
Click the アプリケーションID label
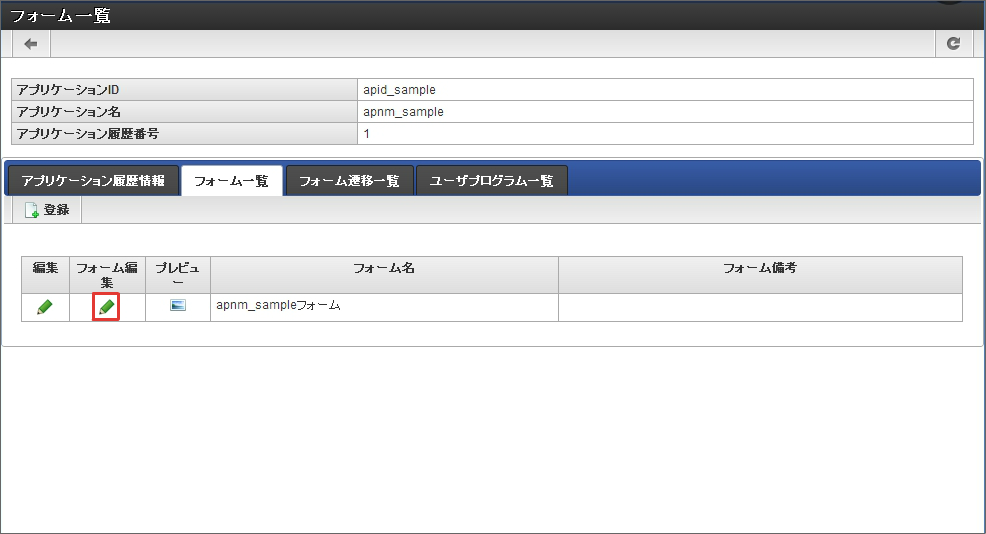pos(68,90)
